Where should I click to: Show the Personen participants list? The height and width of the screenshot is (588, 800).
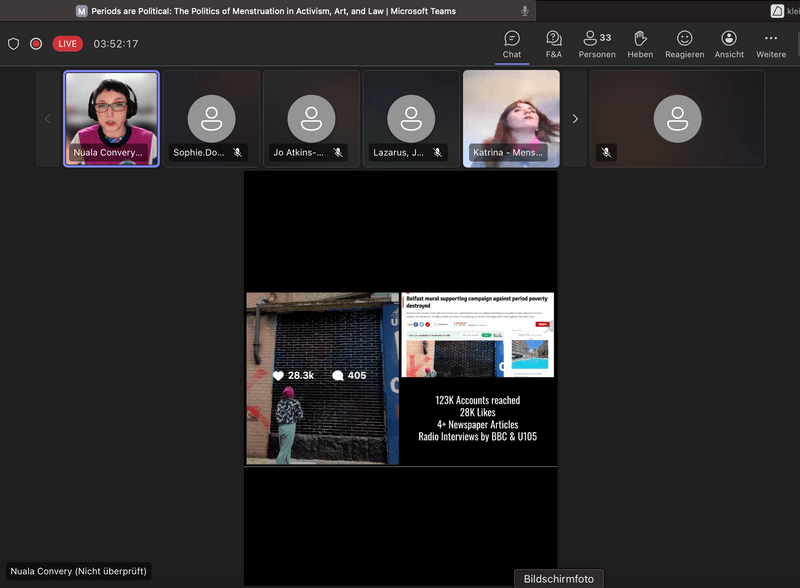597,44
